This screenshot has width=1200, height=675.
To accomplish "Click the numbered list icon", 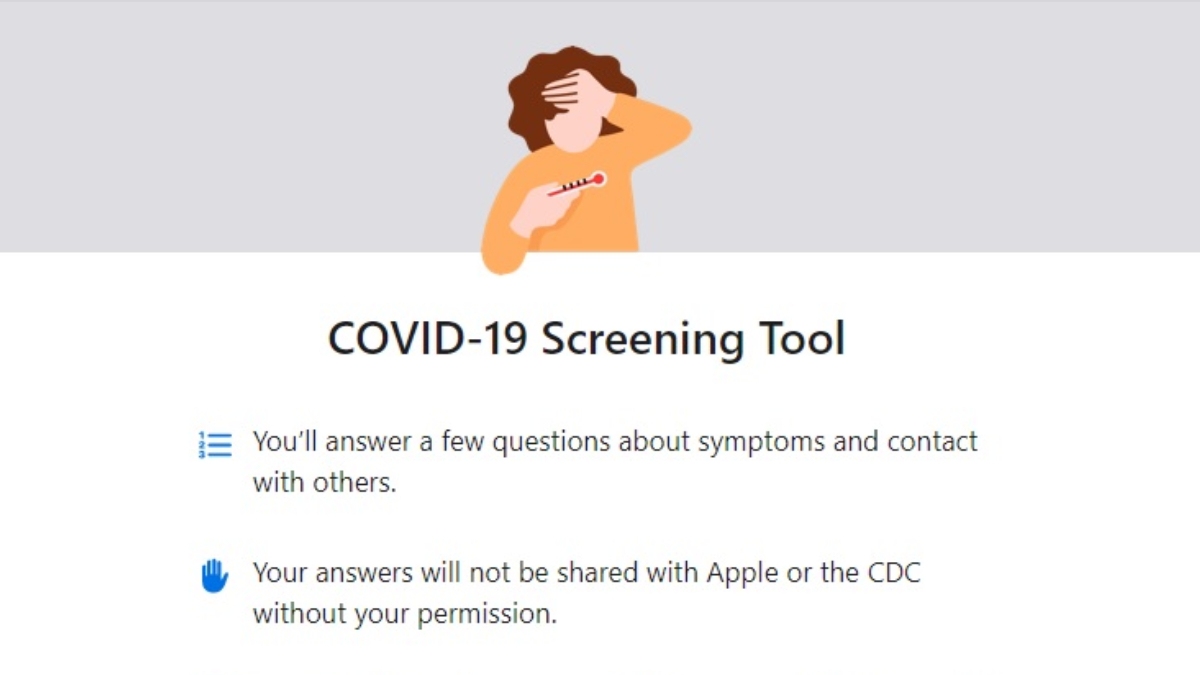I will coord(215,445).
